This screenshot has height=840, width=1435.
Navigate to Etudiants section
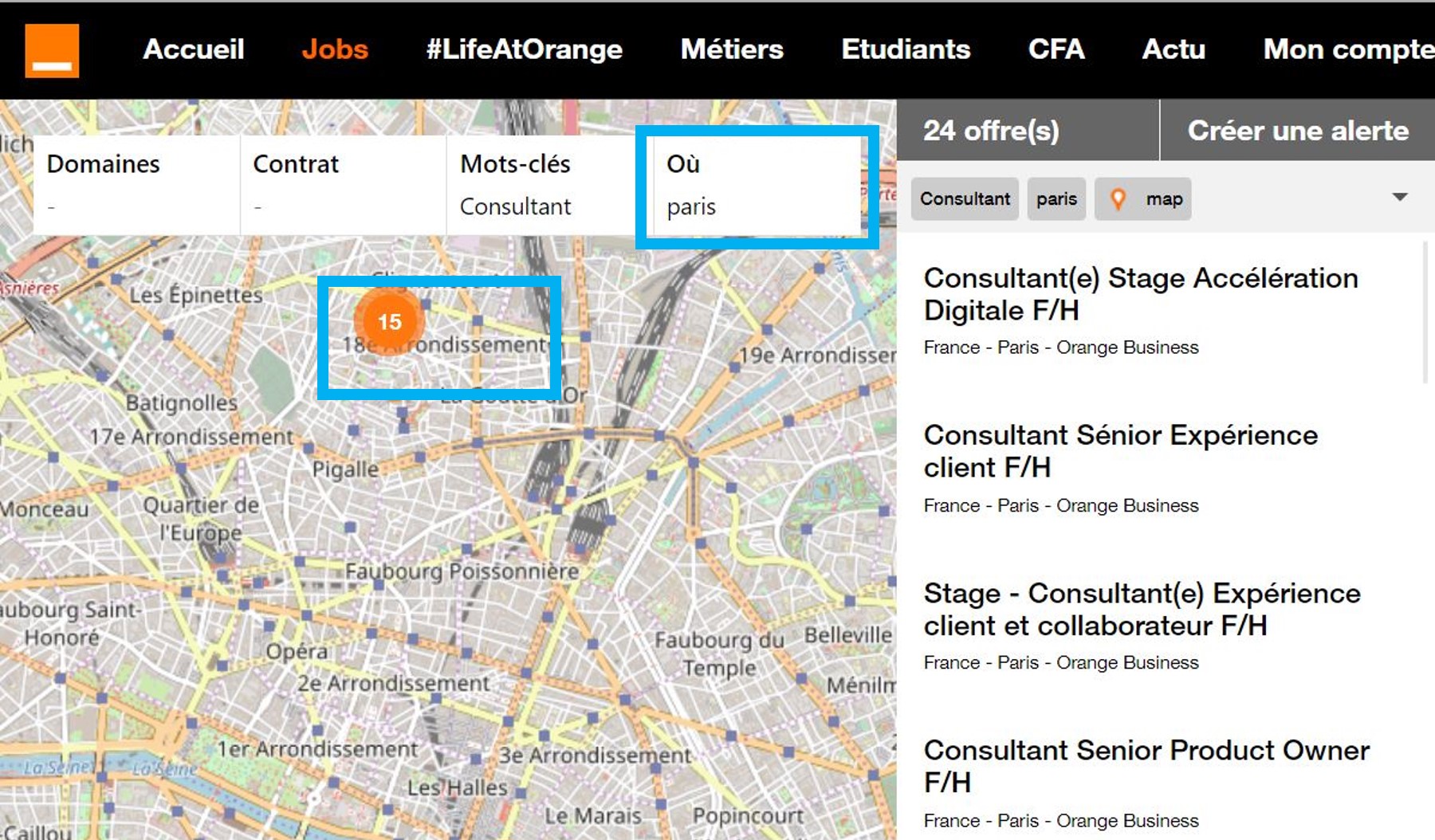(906, 49)
